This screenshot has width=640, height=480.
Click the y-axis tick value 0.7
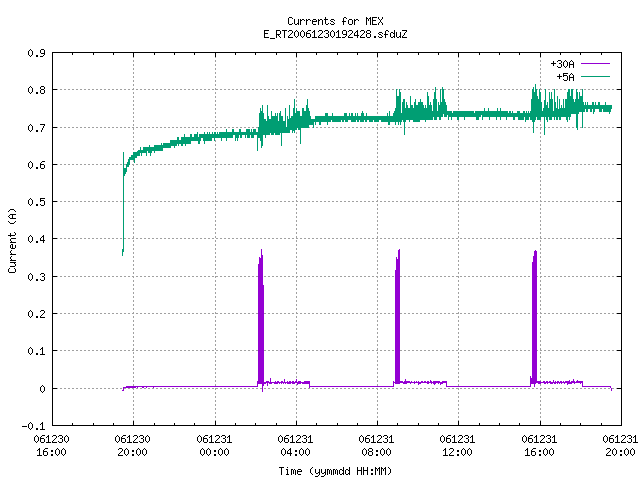click(36, 128)
